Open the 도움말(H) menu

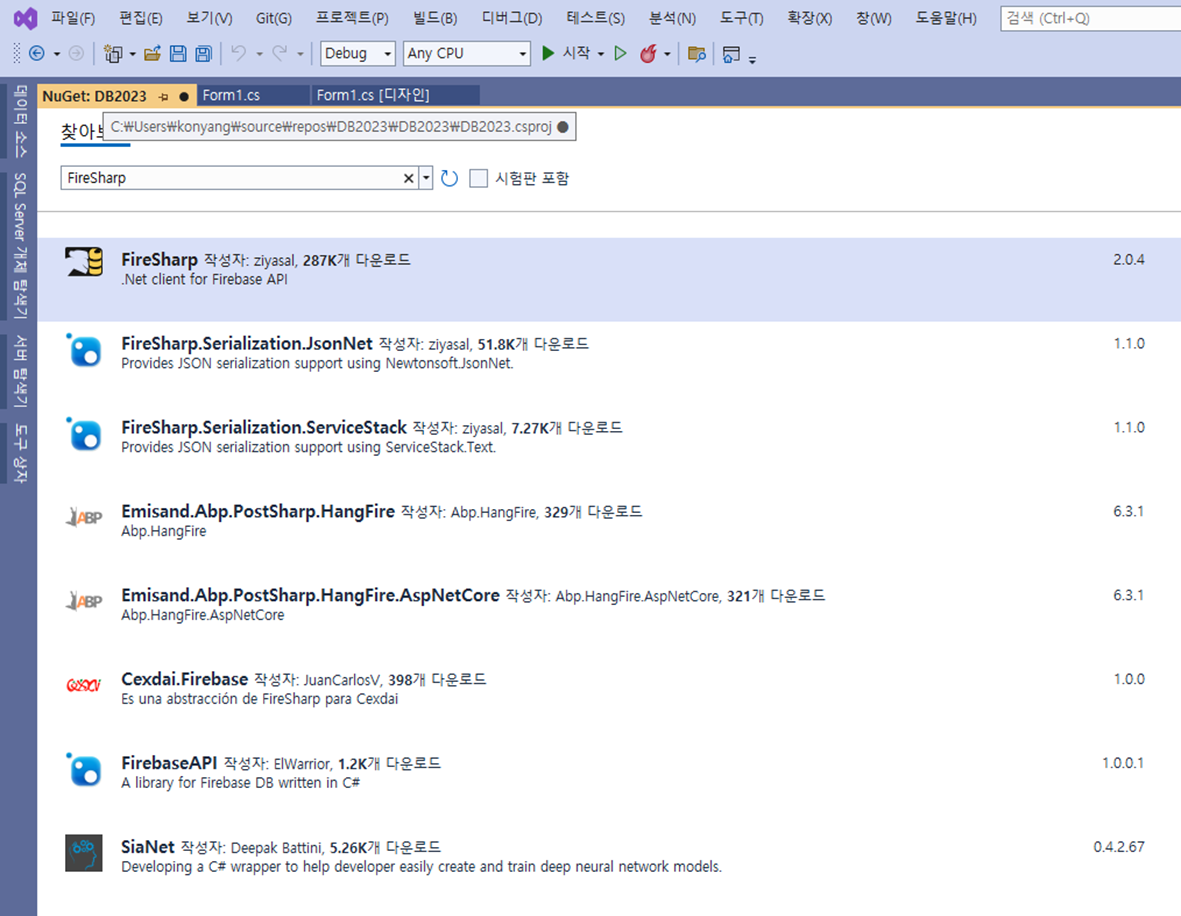(x=946, y=18)
